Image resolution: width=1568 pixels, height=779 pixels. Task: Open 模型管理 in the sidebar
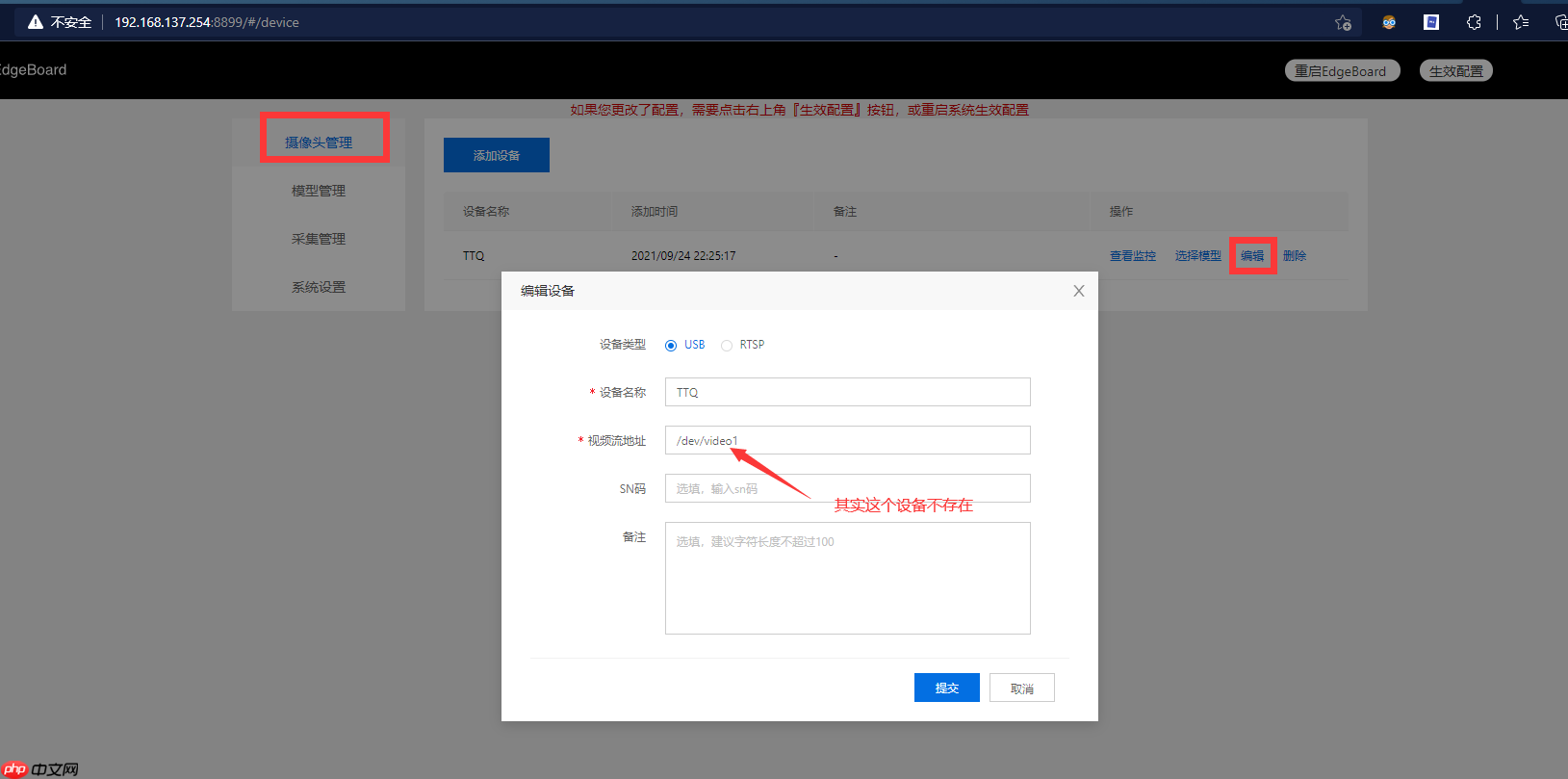319,191
